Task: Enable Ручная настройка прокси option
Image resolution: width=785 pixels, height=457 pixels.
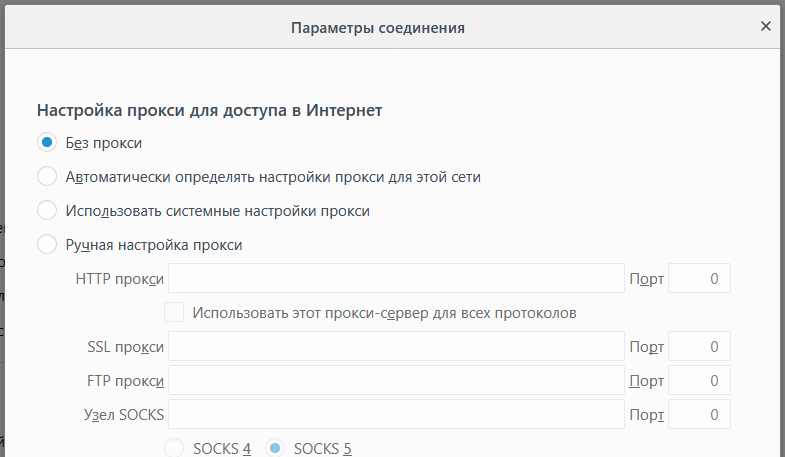Action: (47, 244)
